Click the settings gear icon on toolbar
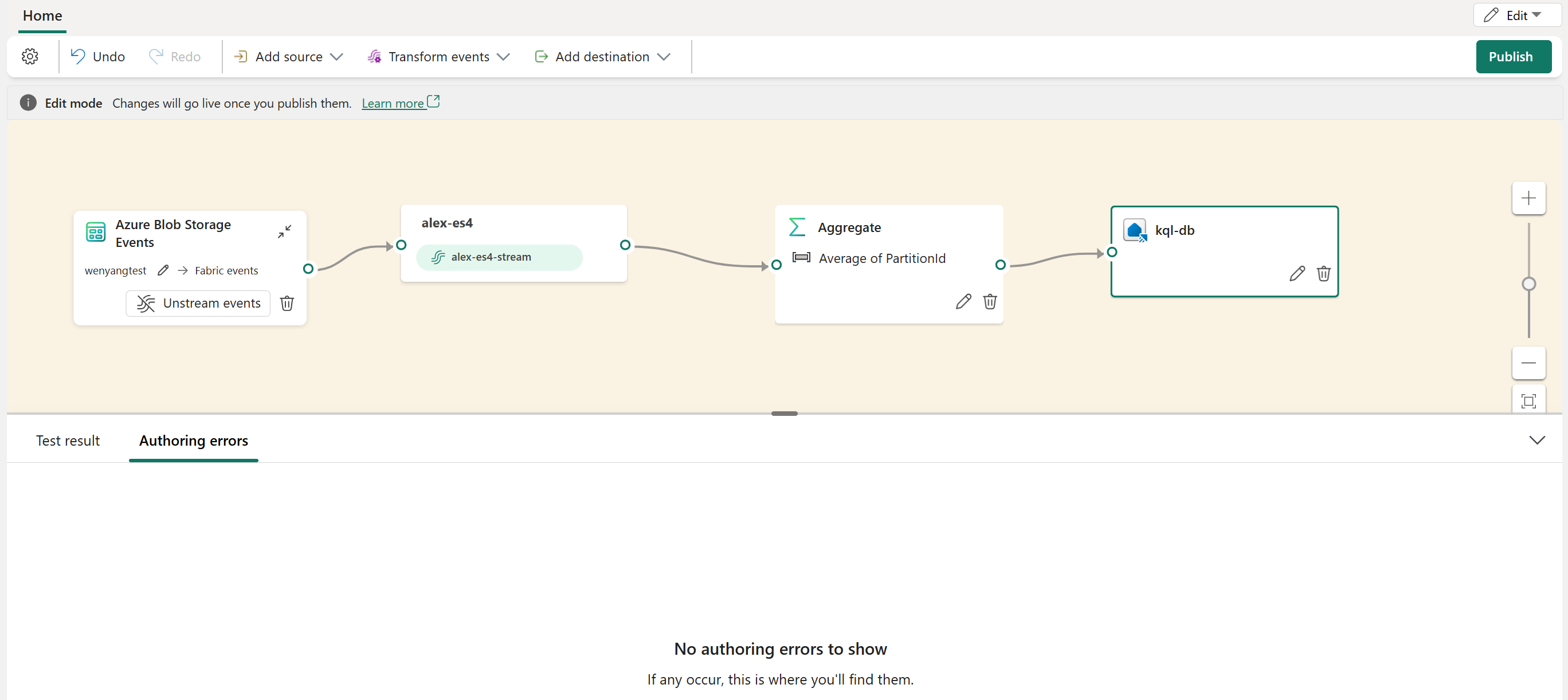The image size is (1568, 700). pos(30,56)
